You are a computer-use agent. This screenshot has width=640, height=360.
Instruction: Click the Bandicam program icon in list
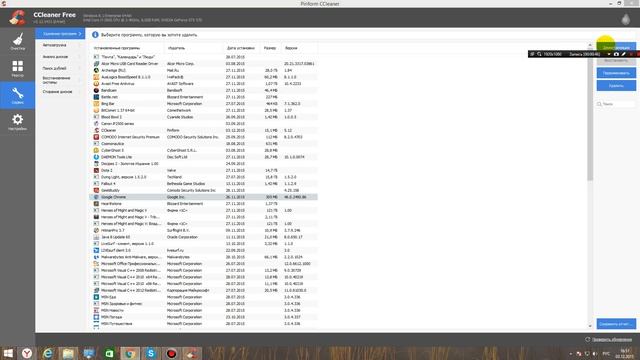click(96, 90)
